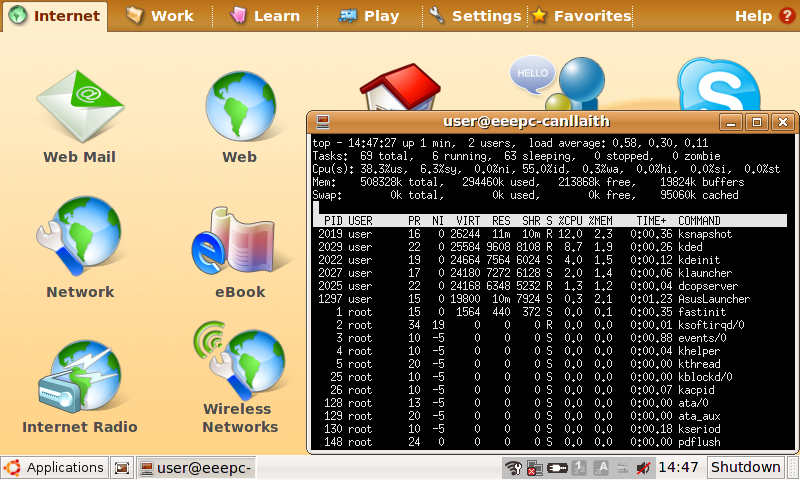This screenshot has height=480, width=800.
Task: Click the Shutdown button
Action: click(x=744, y=467)
